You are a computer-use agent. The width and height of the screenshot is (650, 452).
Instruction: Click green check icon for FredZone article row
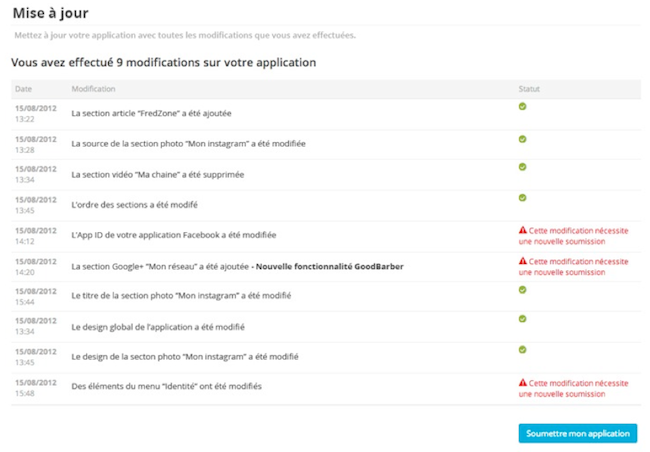522,107
